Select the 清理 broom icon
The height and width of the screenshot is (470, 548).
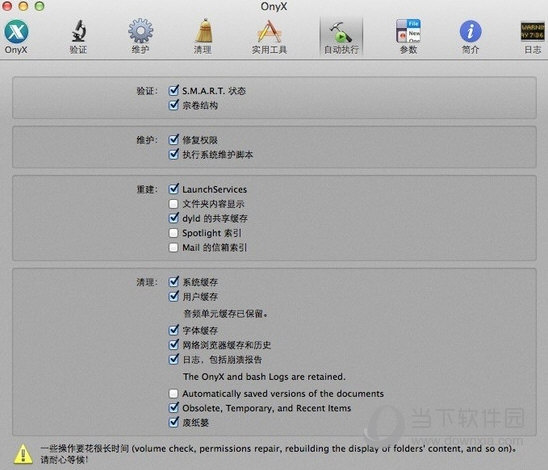203,37
